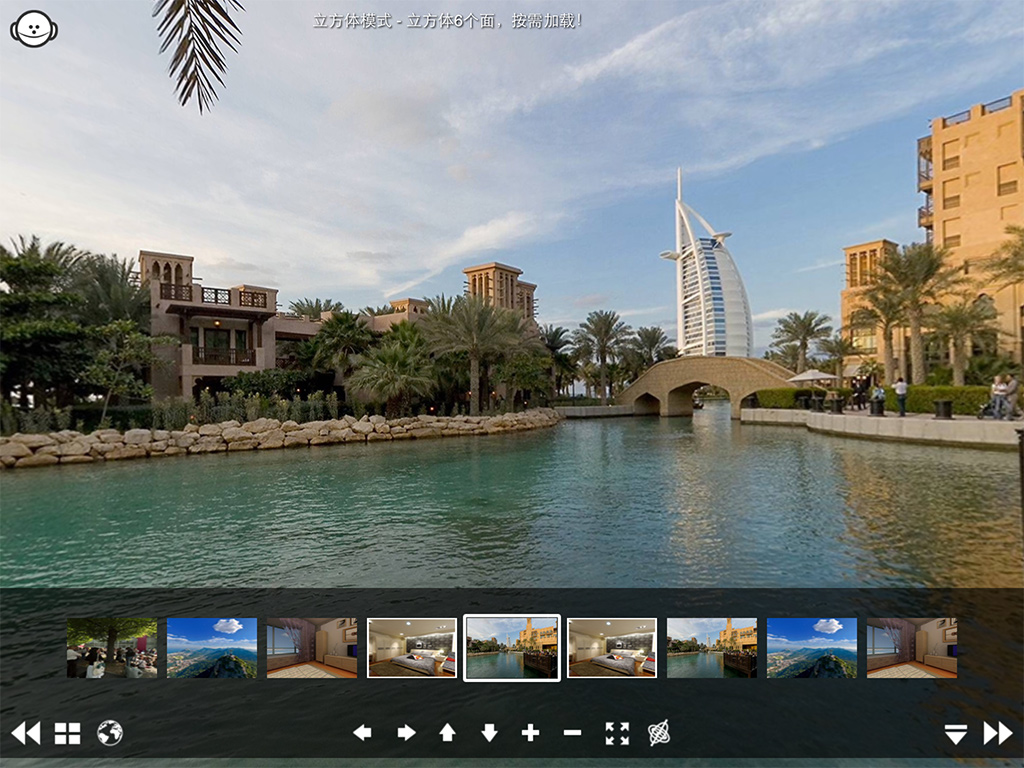Select the last room interior thumbnail
Image resolution: width=1024 pixels, height=768 pixels.
point(912,648)
